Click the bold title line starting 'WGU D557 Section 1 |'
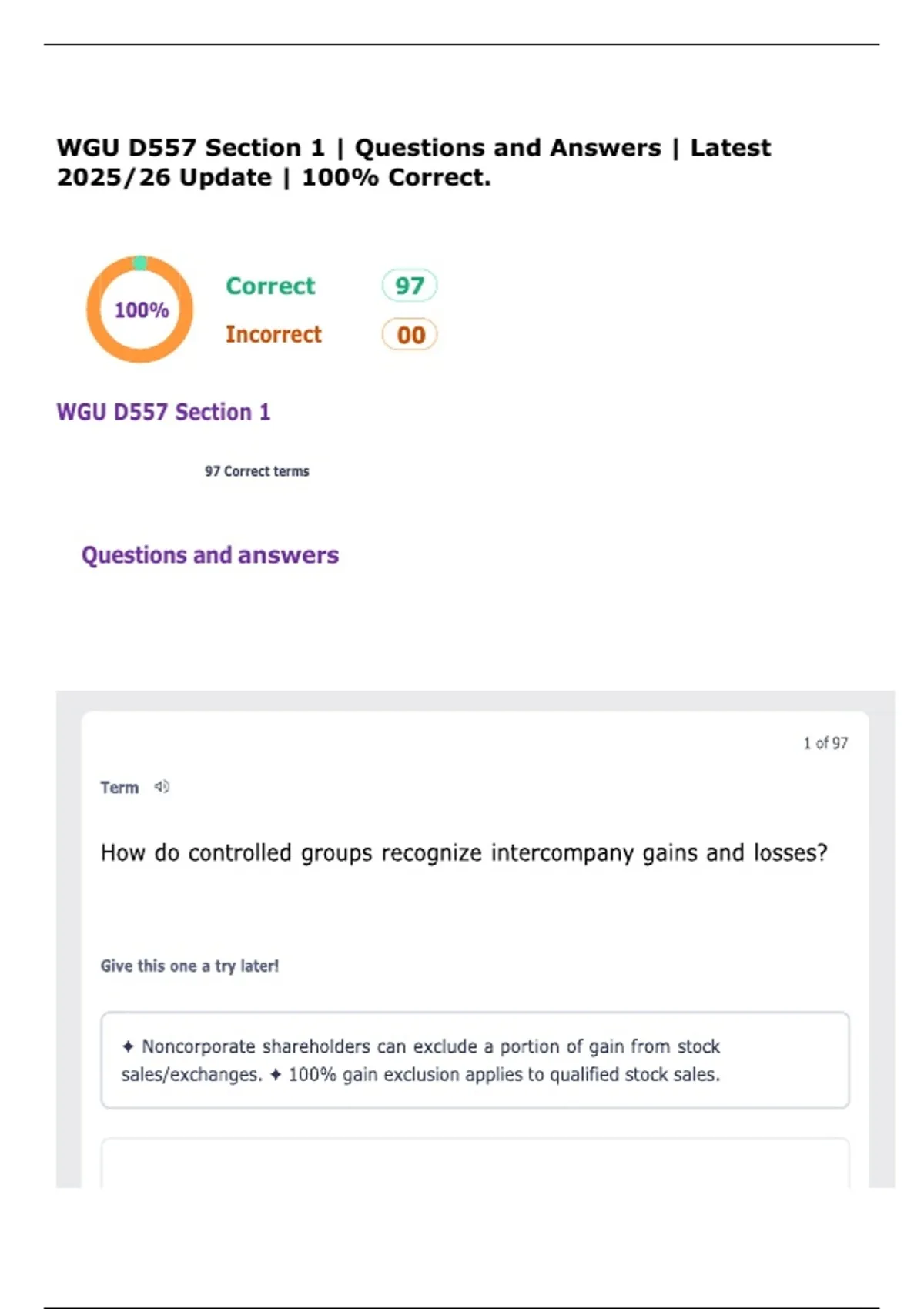 (413, 147)
